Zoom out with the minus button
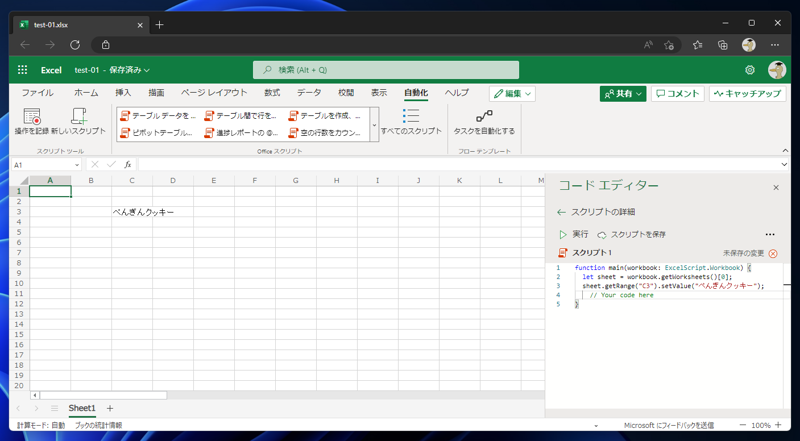Screen dimensions: 800x441 click(742, 425)
